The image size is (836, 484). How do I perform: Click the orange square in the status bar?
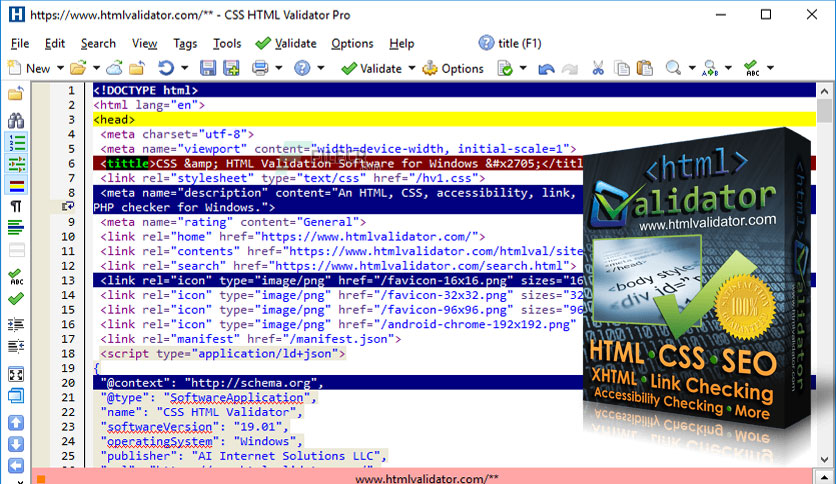tap(41, 479)
